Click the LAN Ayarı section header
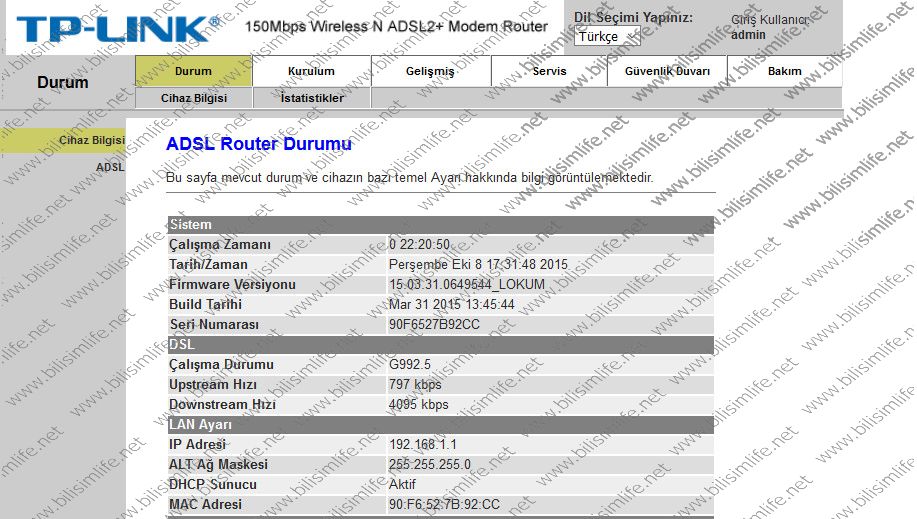The image size is (917, 519). coord(440,425)
